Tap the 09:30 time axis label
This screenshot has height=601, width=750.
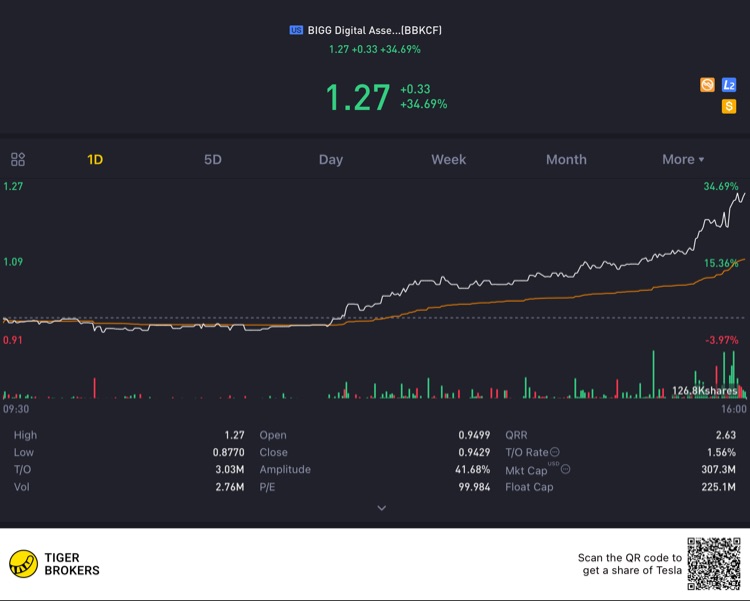pyautogui.click(x=16, y=409)
